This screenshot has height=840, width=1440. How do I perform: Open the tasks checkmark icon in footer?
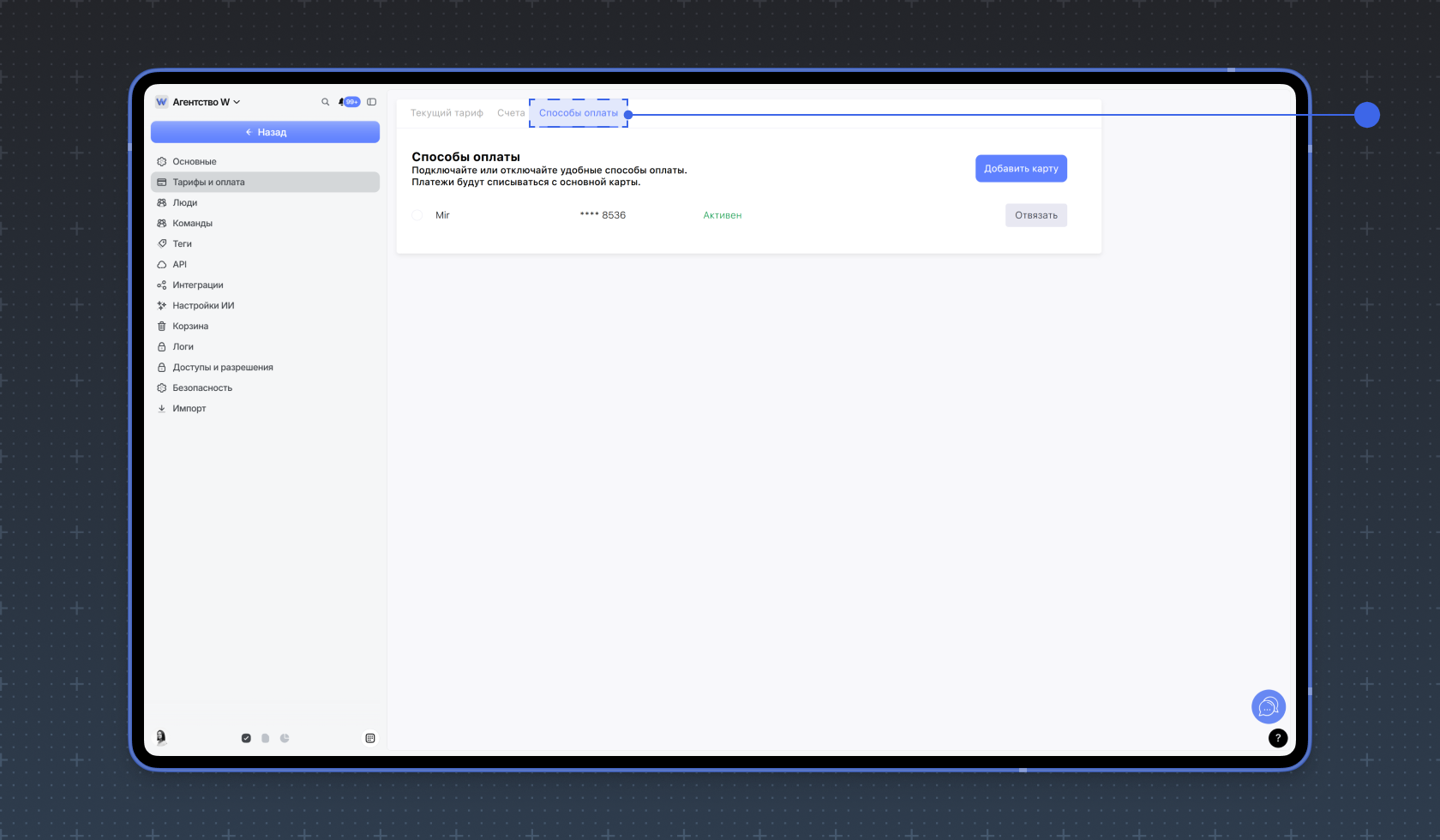pos(246,738)
